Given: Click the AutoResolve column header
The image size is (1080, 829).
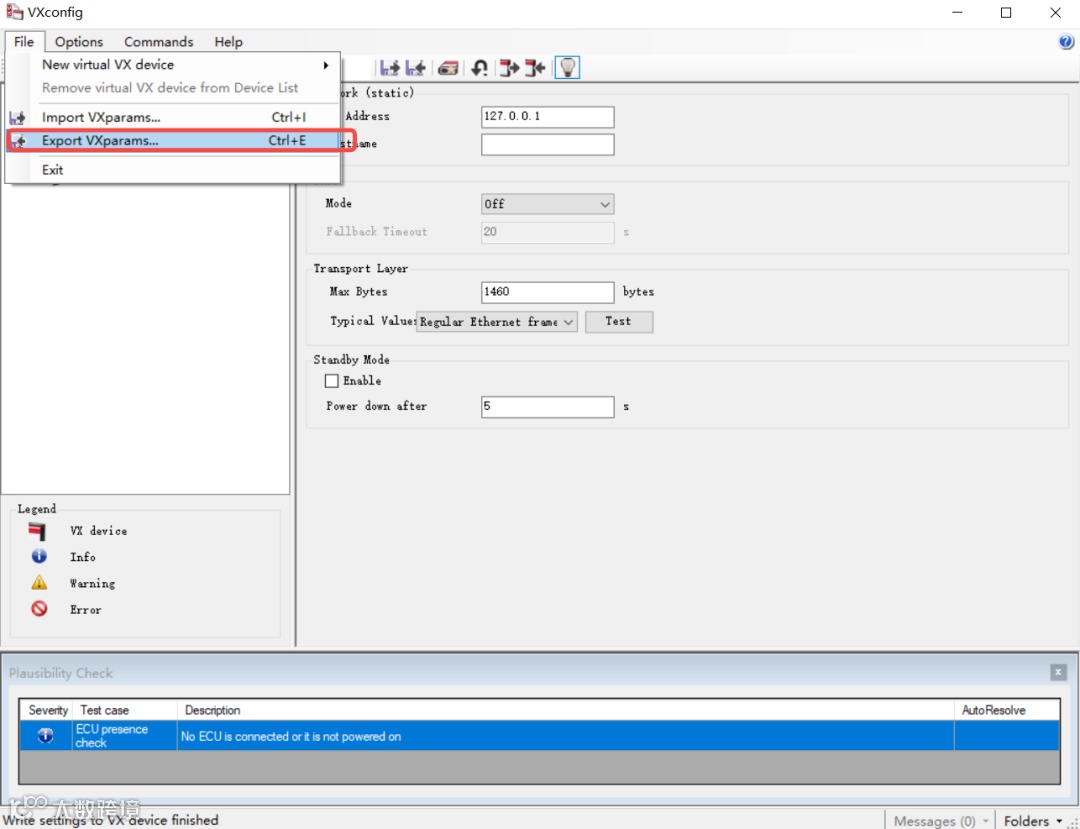Looking at the screenshot, I should pos(1006,710).
